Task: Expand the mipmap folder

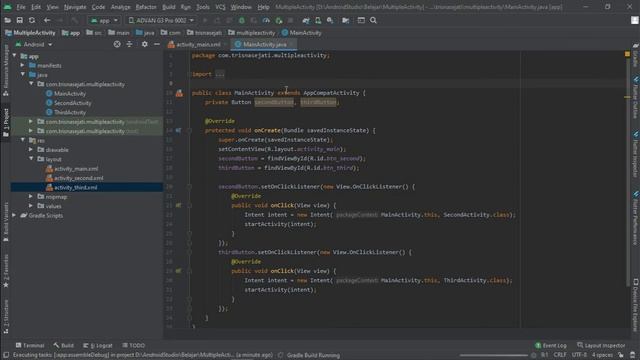Action: (x=31, y=196)
